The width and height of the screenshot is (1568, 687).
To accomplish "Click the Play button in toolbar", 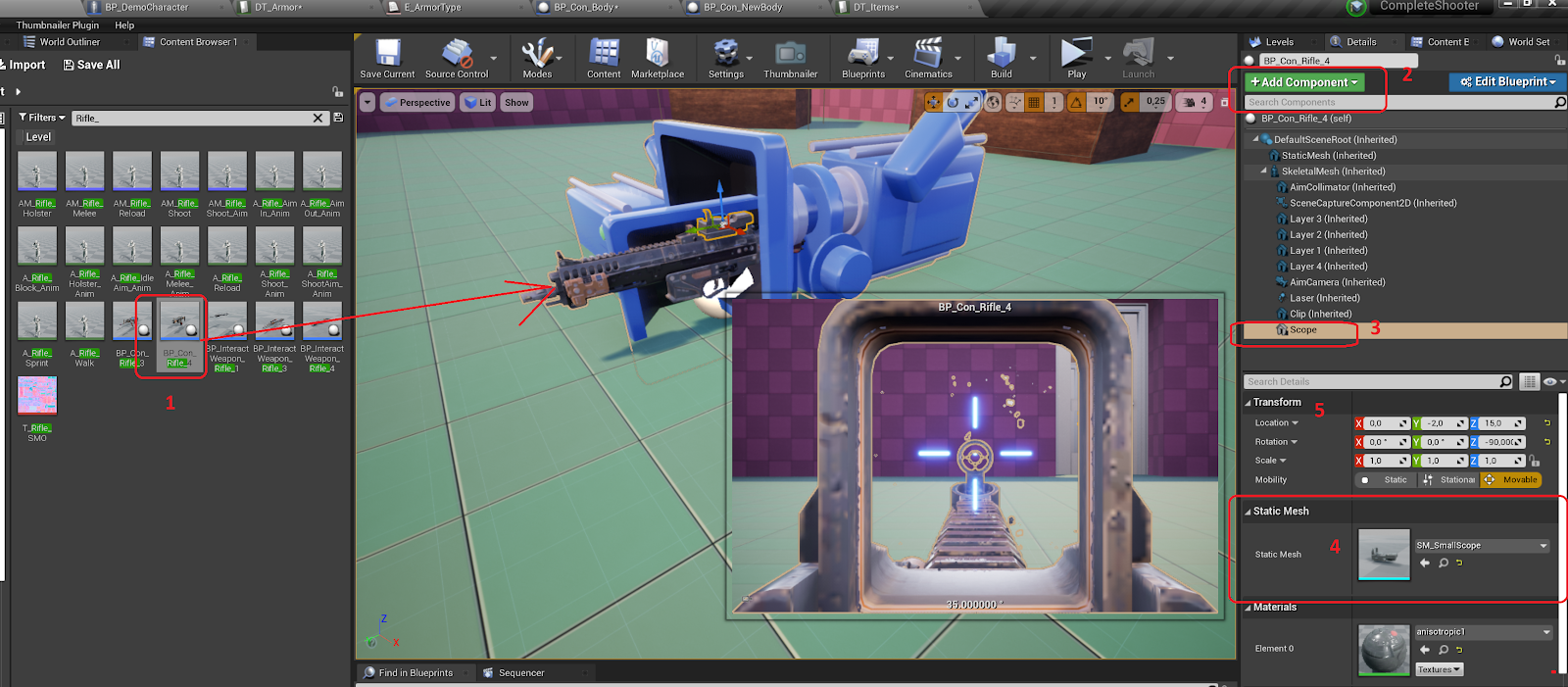I will [x=1076, y=58].
